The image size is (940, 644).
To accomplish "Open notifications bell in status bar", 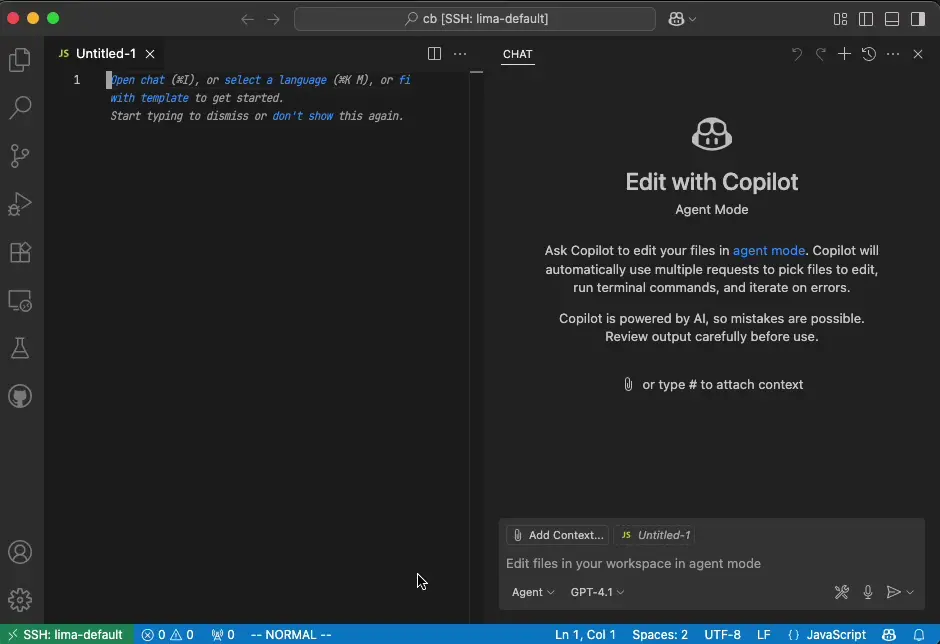I will pos(919,634).
